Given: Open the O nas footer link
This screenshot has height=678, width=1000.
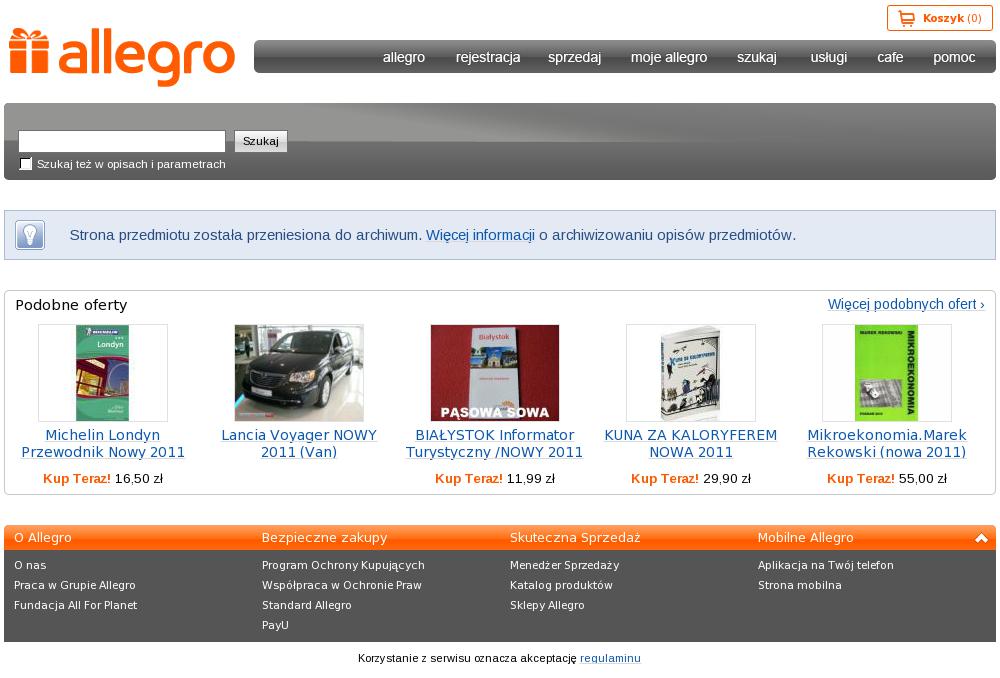Looking at the screenshot, I should 30,565.
